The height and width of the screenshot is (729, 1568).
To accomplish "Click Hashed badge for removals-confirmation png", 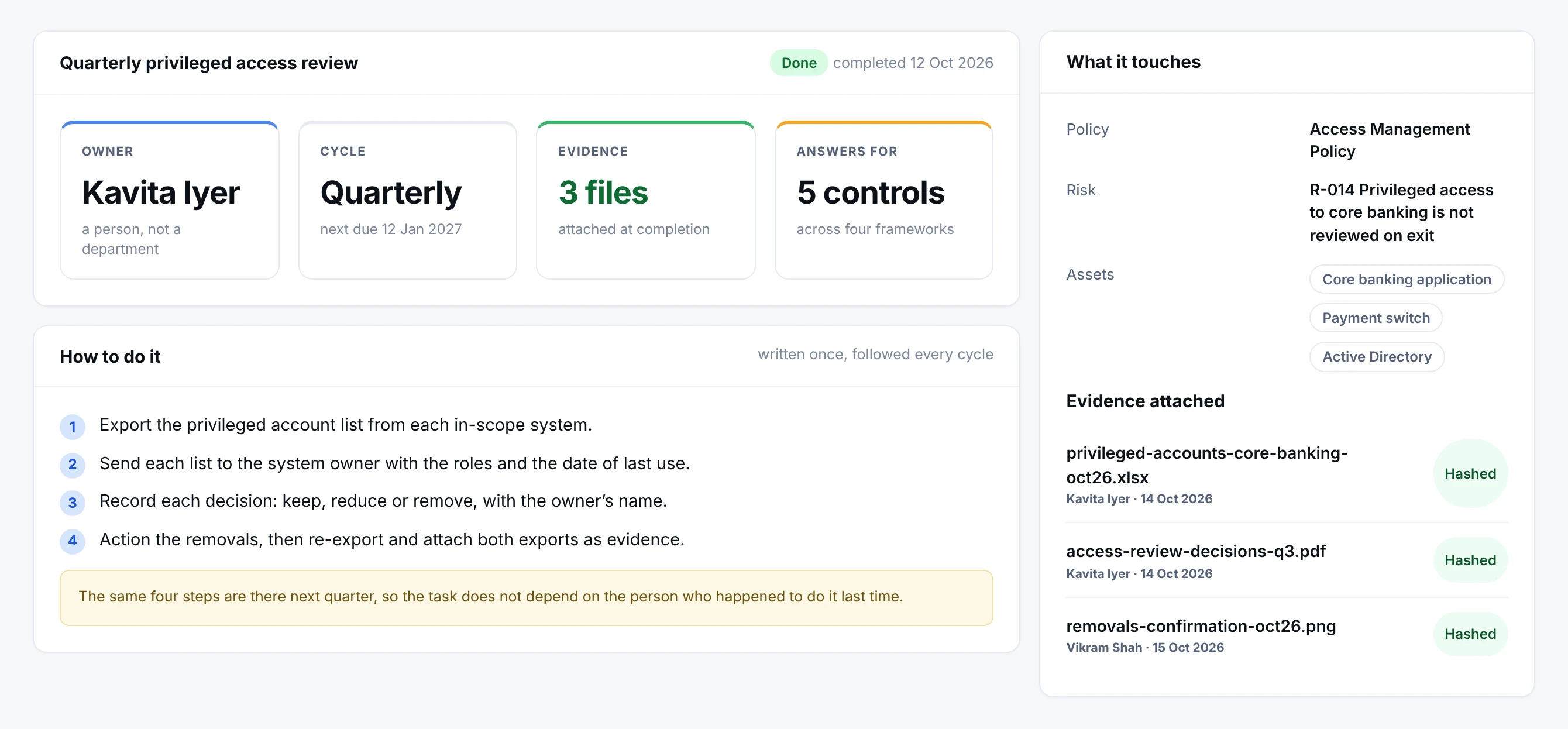I will [1470, 634].
